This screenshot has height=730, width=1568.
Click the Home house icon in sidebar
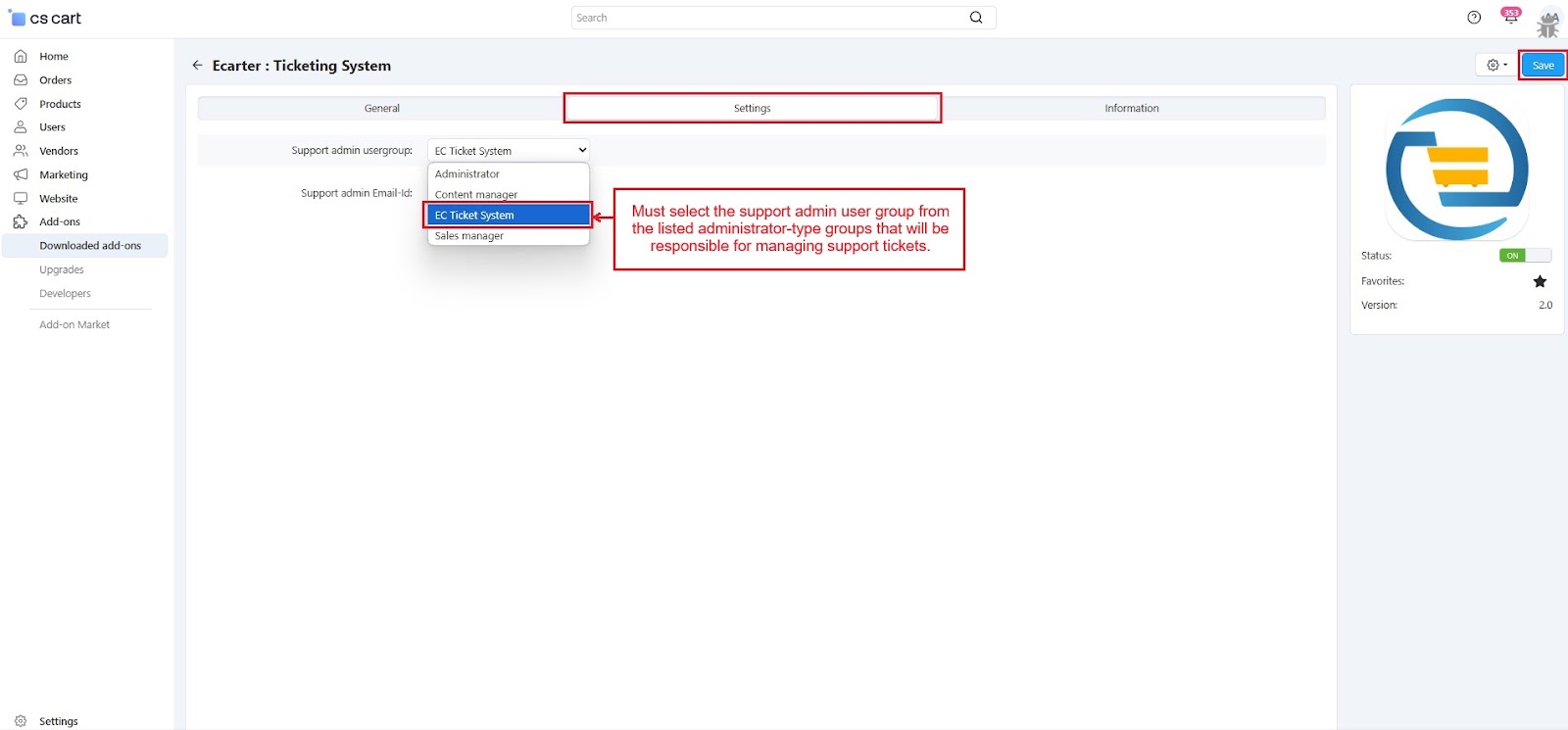(x=21, y=56)
